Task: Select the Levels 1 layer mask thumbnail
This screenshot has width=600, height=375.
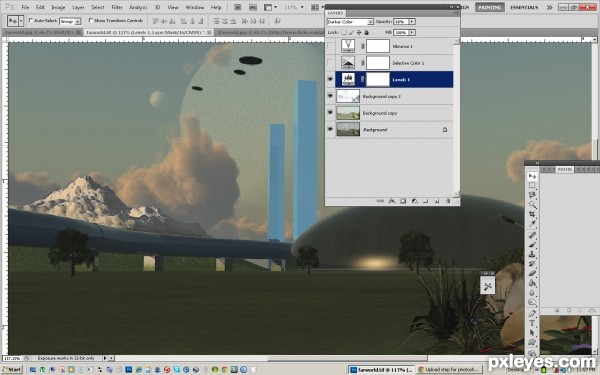Action: pos(378,79)
